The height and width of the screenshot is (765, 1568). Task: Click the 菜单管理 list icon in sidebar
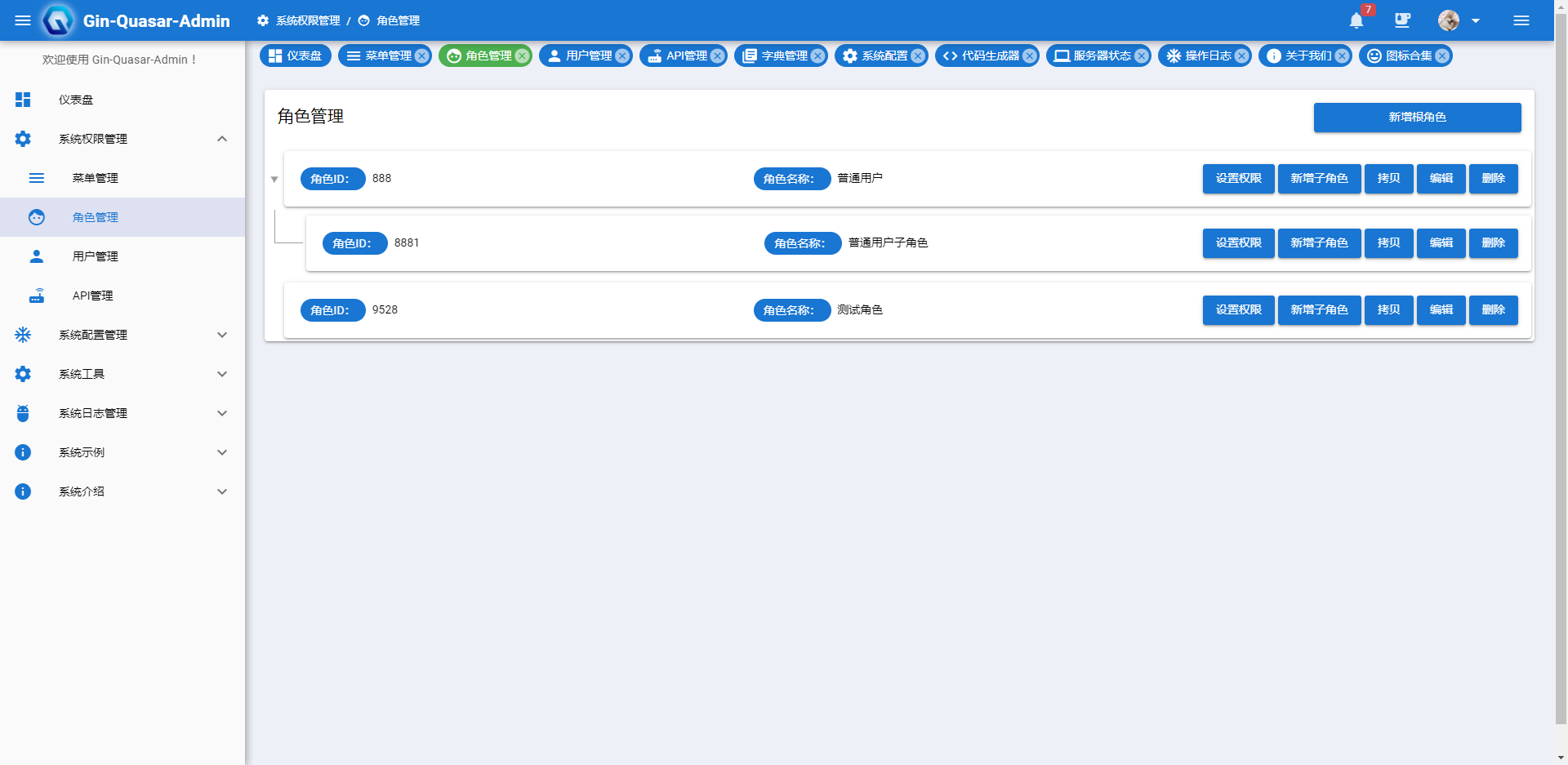[36, 178]
